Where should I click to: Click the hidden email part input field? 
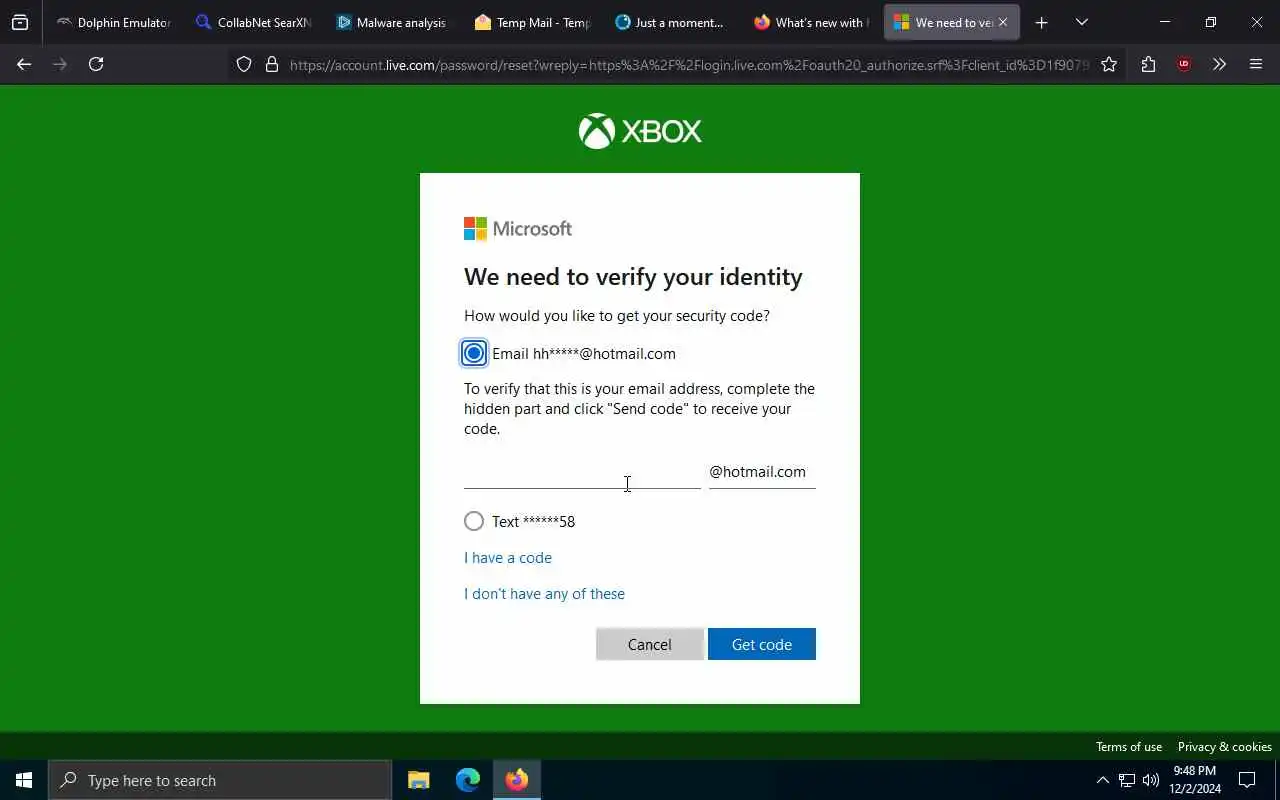(x=582, y=472)
